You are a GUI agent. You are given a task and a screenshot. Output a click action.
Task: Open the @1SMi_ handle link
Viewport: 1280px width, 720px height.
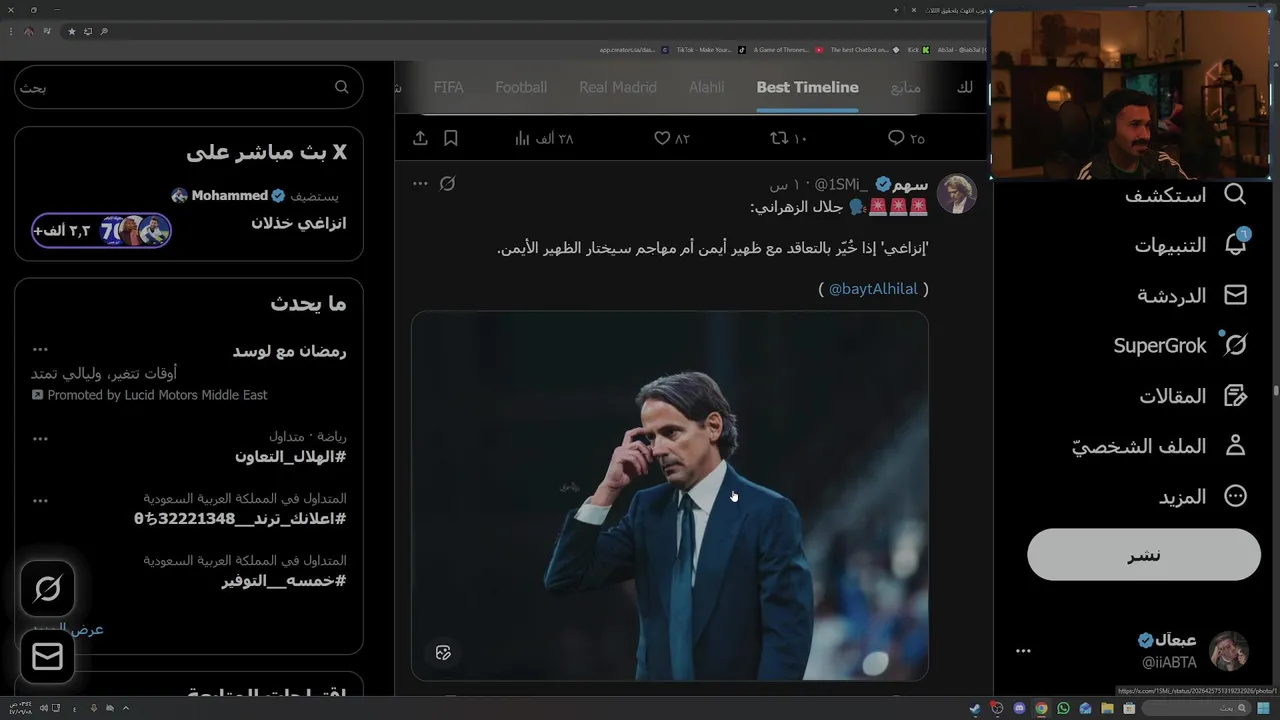[842, 185]
